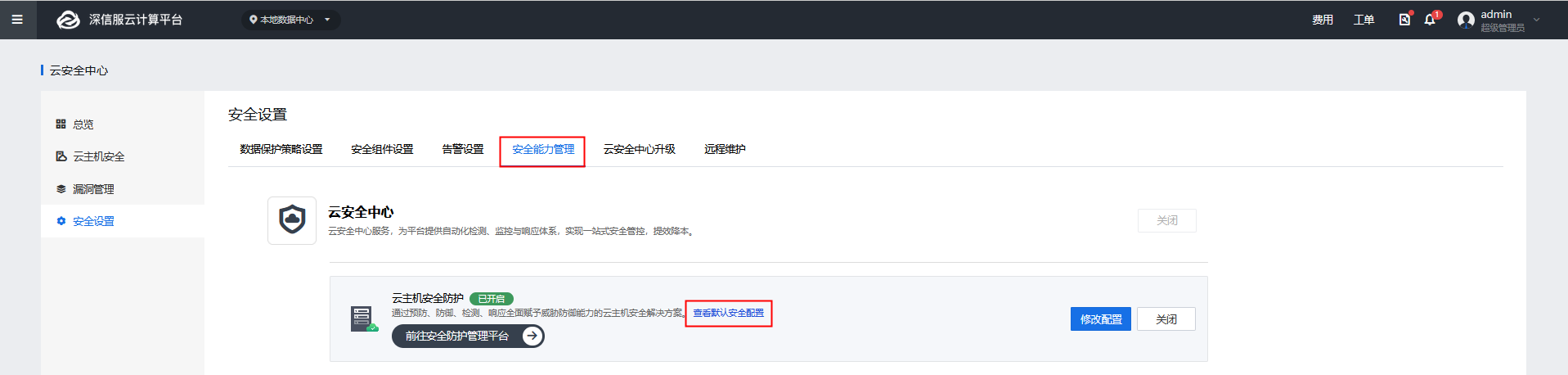The height and width of the screenshot is (375, 1568).
Task: Click the 云安全中心 shield icon
Action: (x=292, y=220)
